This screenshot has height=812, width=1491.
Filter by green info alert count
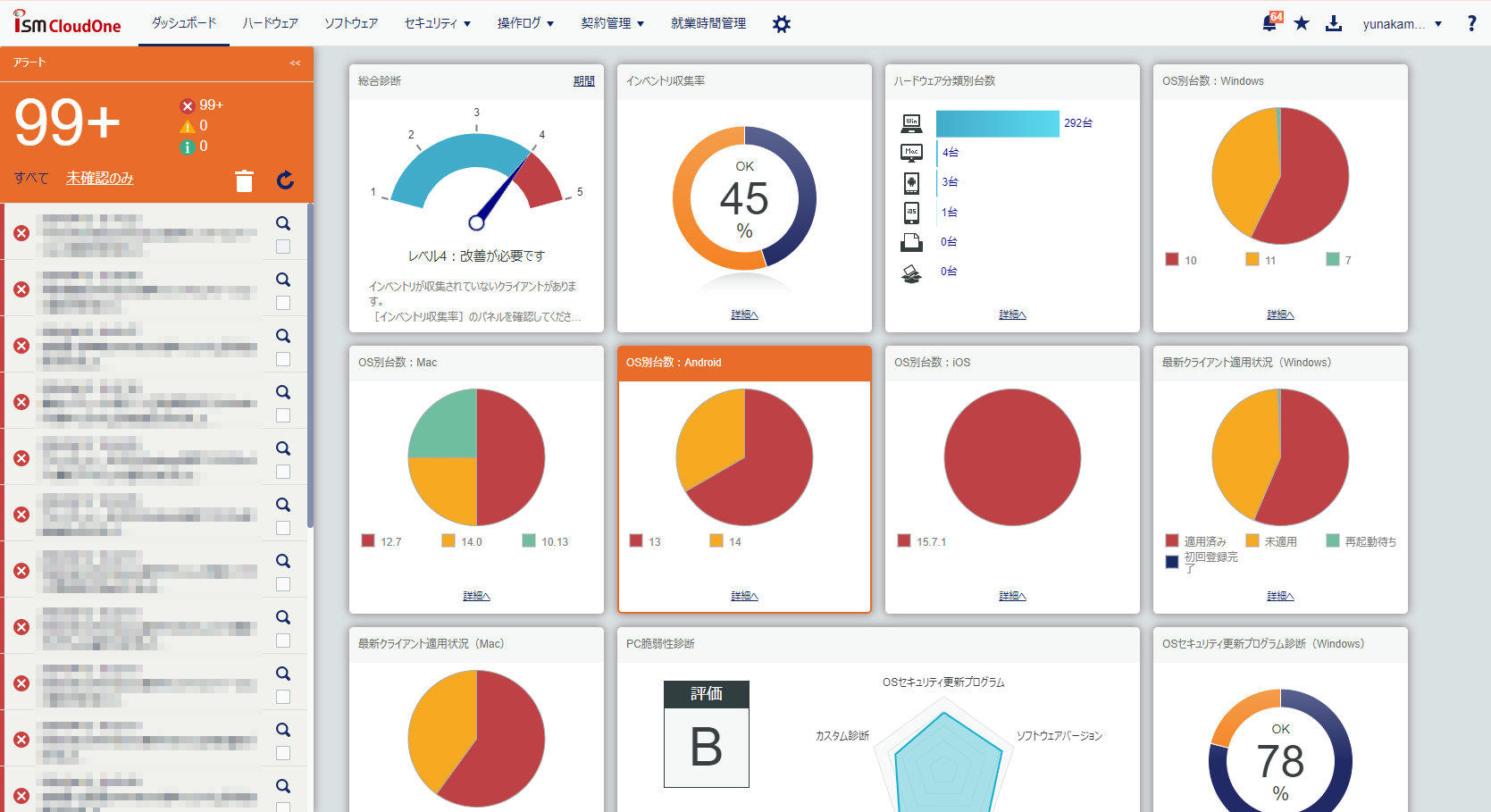[x=195, y=146]
